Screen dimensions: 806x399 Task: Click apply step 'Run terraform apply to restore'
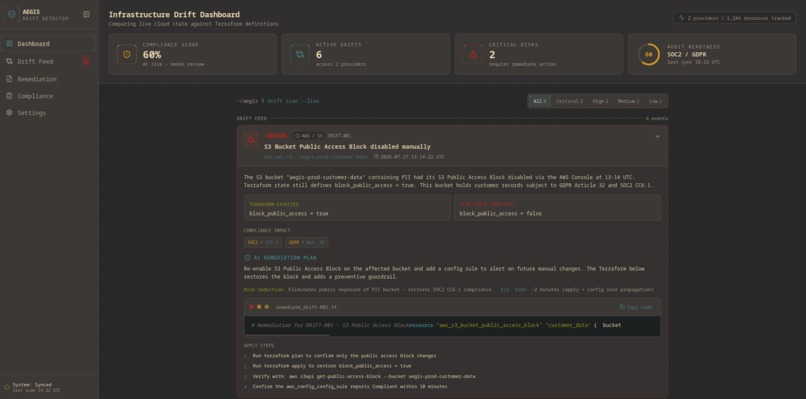(x=332, y=366)
